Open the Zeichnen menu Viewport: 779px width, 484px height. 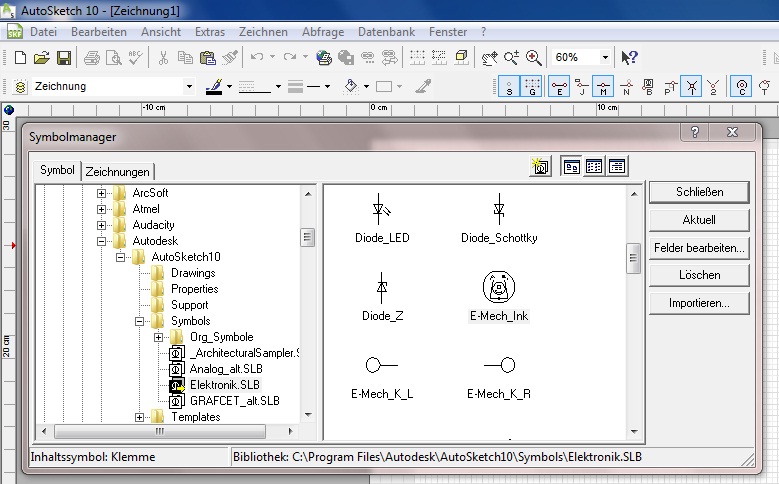[x=263, y=32]
